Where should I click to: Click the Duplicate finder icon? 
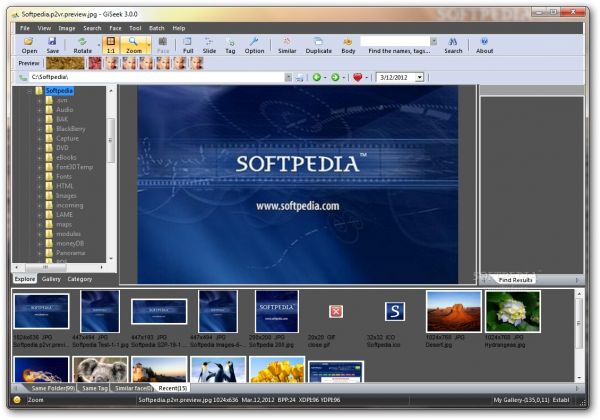[x=319, y=44]
